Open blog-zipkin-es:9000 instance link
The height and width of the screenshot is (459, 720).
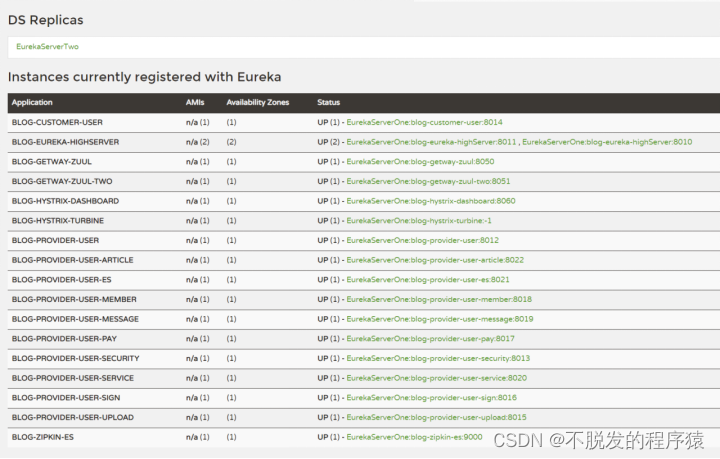click(x=414, y=437)
